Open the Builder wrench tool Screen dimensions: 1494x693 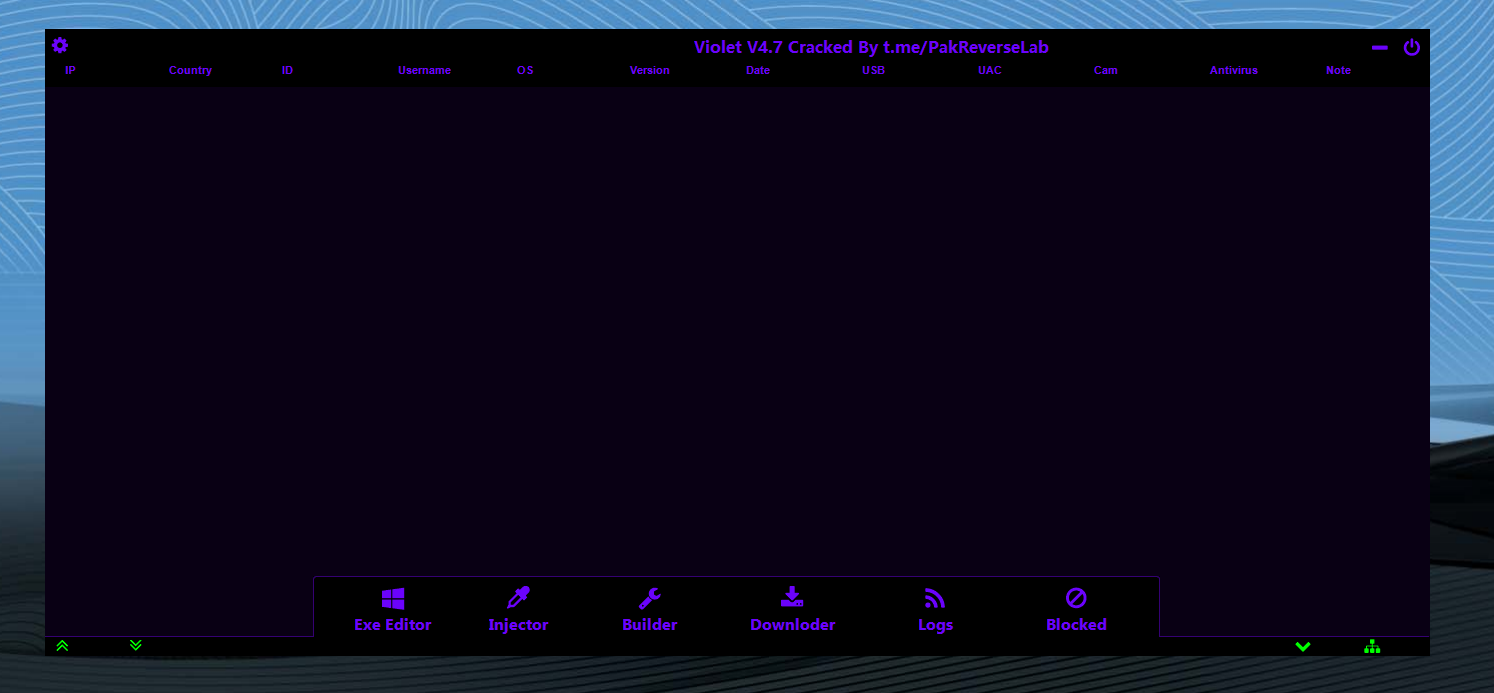tap(649, 610)
